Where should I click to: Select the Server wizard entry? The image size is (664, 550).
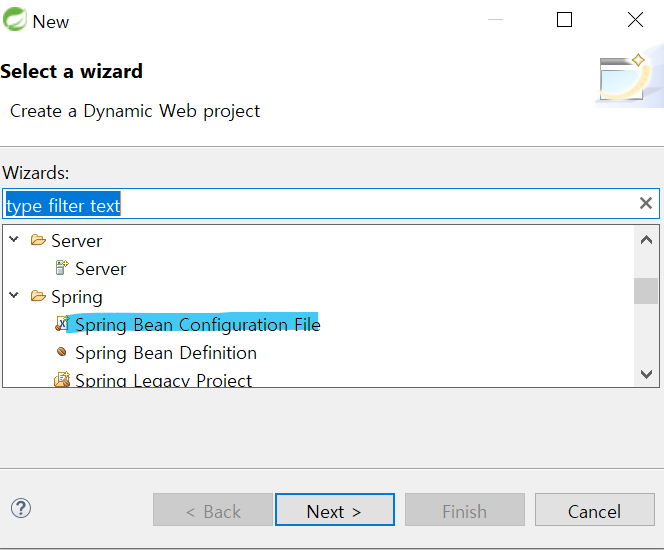pos(101,269)
